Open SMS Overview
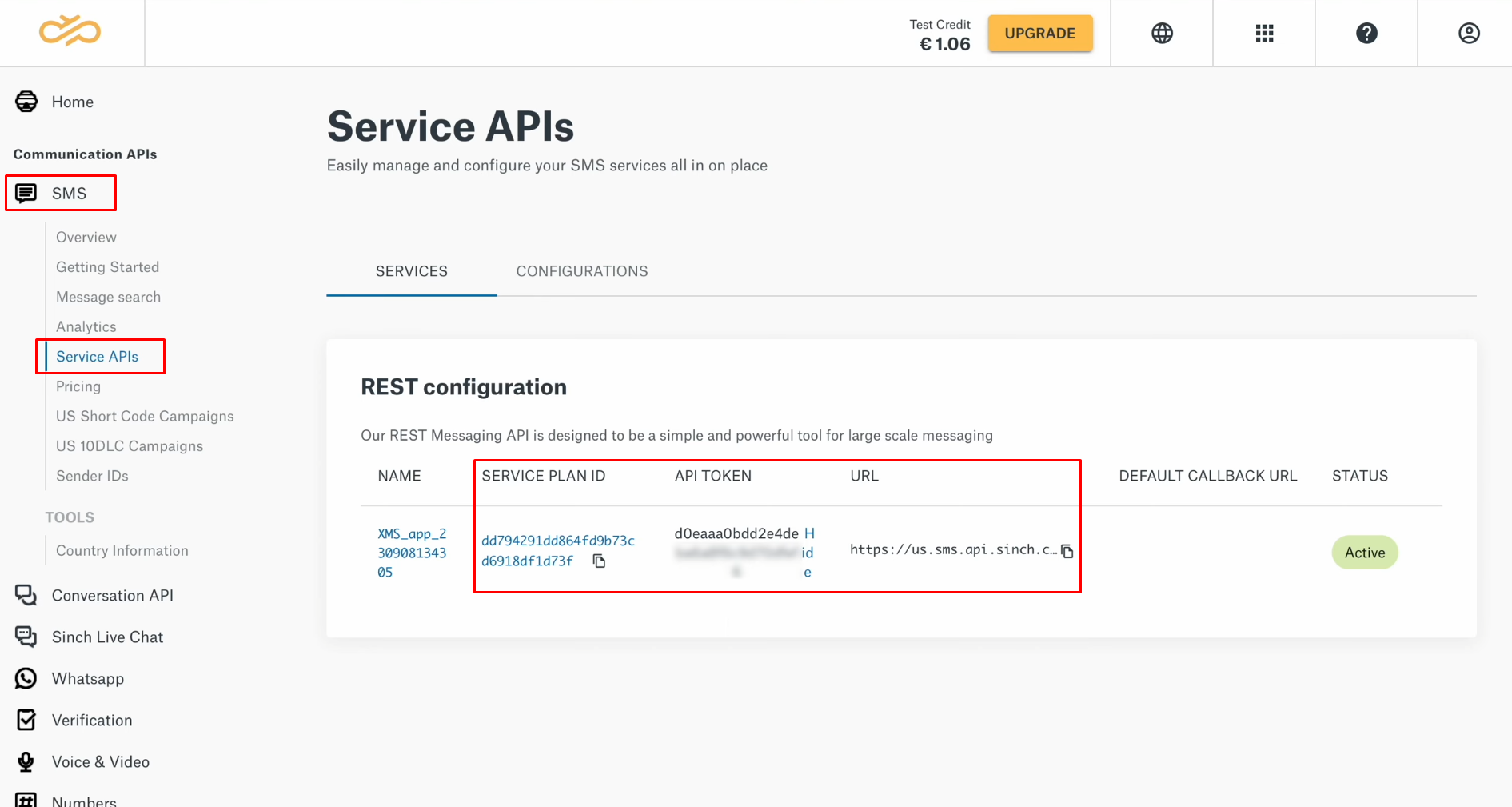Screen dimensions: 1512x807 click(86, 238)
